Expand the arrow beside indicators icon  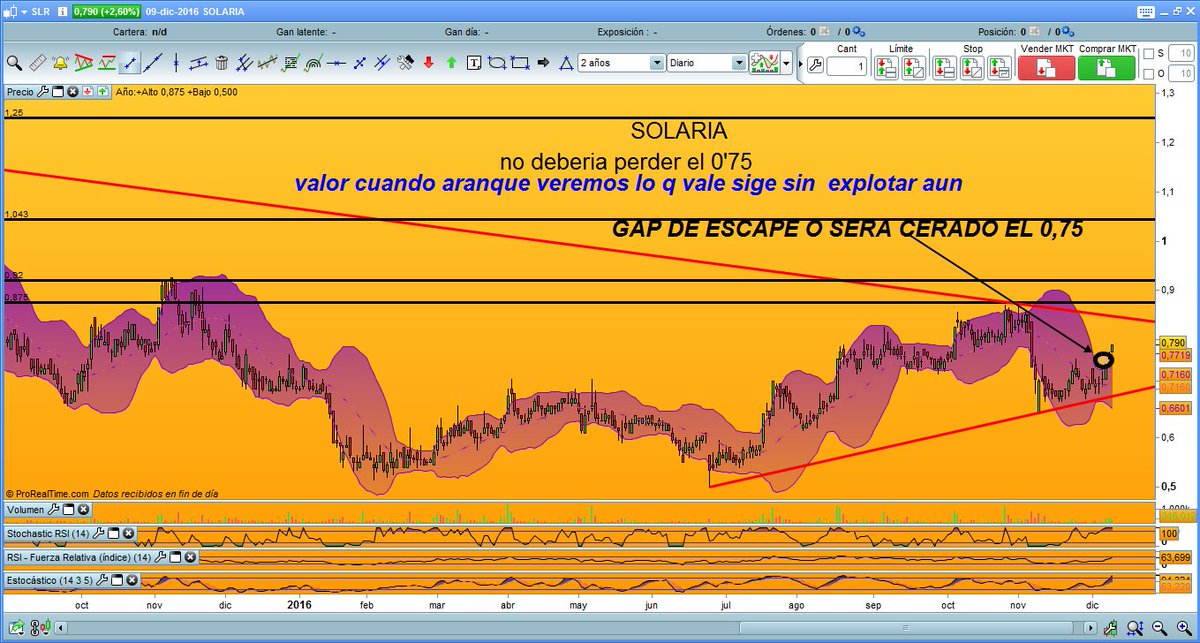[787, 63]
